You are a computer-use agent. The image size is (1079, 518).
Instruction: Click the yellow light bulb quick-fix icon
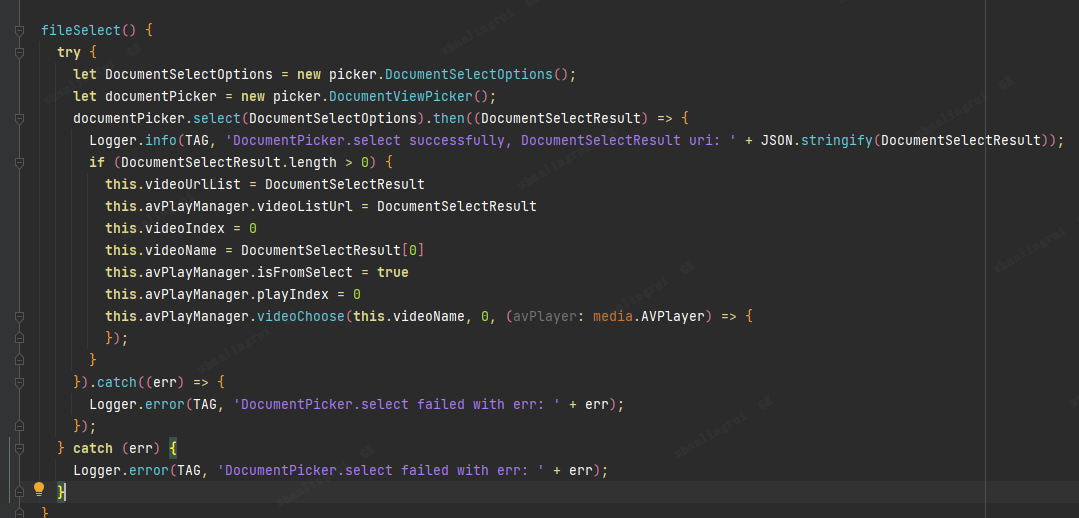tap(39, 490)
